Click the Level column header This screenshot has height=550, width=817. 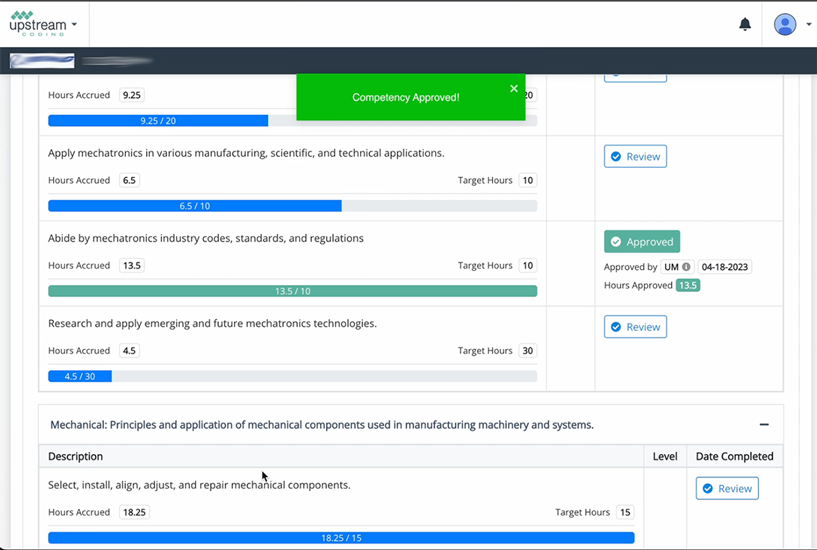tap(665, 456)
